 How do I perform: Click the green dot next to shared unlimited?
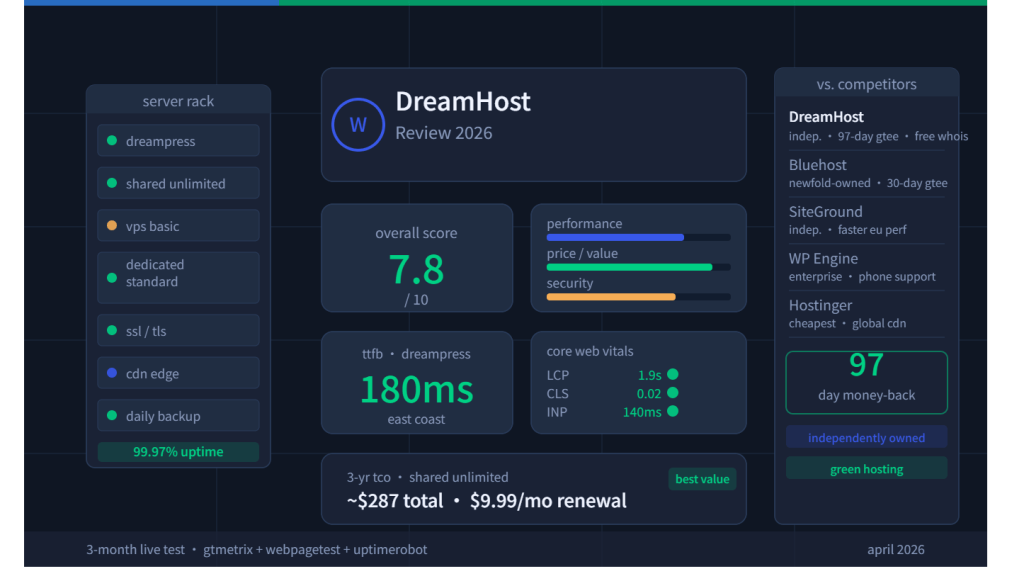coord(112,183)
